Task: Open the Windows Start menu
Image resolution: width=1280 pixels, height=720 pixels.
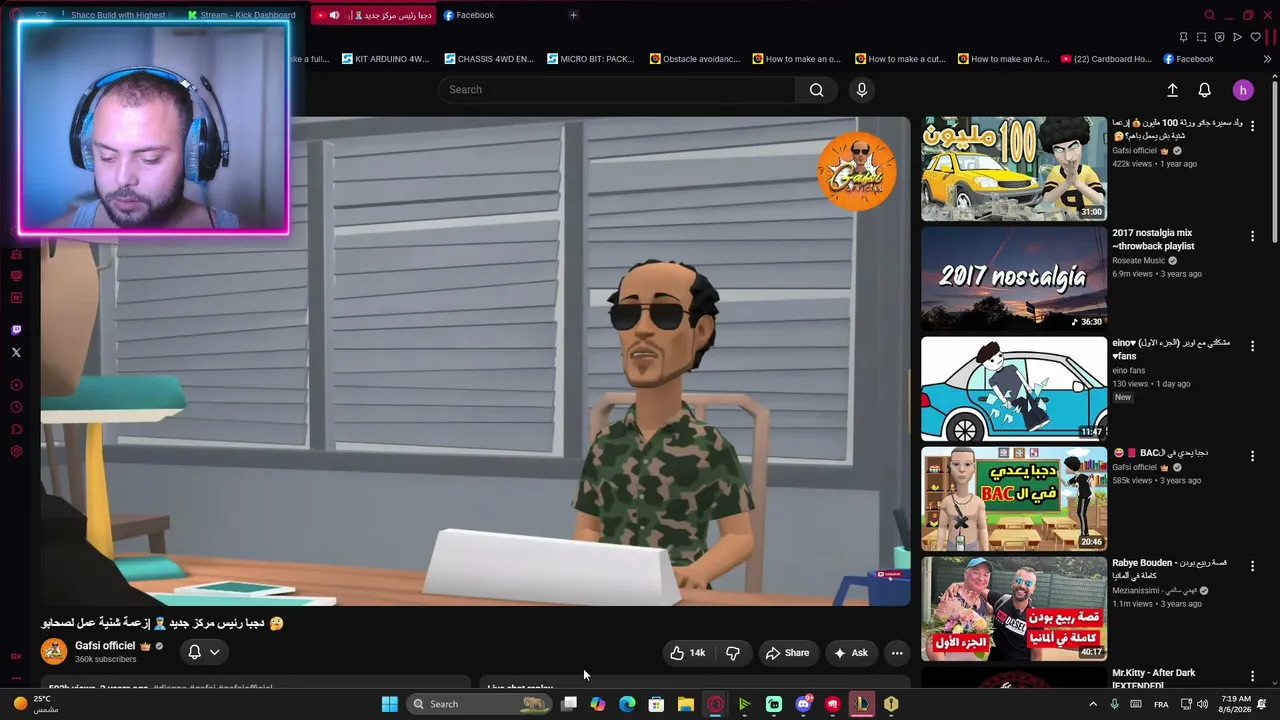Action: pyautogui.click(x=390, y=704)
